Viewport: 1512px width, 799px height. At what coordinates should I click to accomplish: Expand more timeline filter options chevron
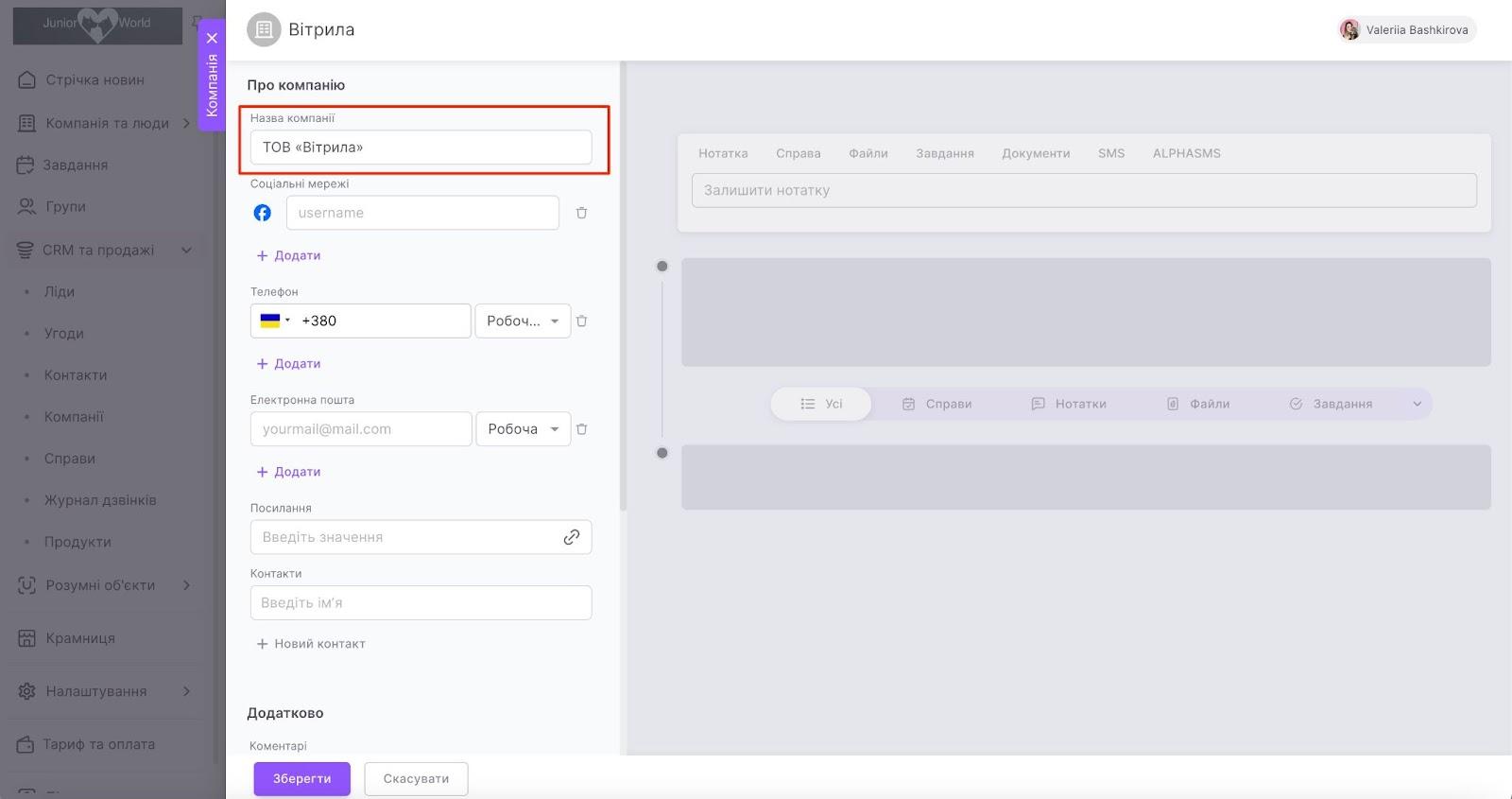tap(1417, 404)
